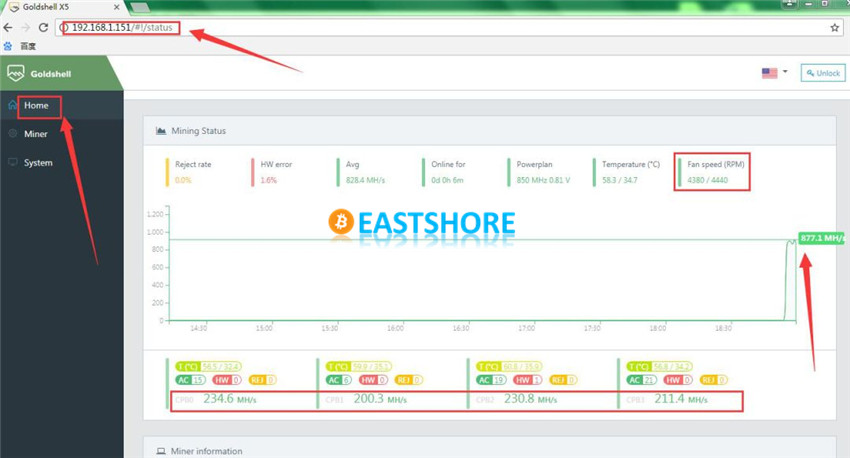The height and width of the screenshot is (458, 850).
Task: Click the T(°C) 59.9 / 35.1 badge
Action: point(358,367)
